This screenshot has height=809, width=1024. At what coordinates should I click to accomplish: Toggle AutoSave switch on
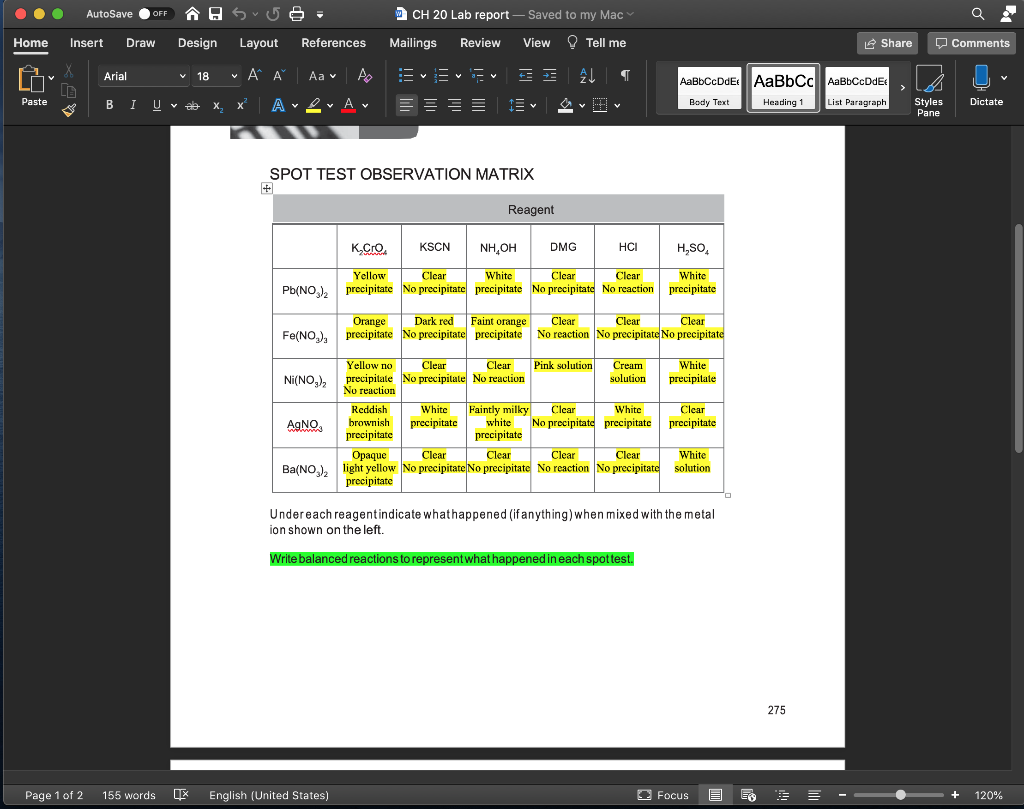point(154,14)
